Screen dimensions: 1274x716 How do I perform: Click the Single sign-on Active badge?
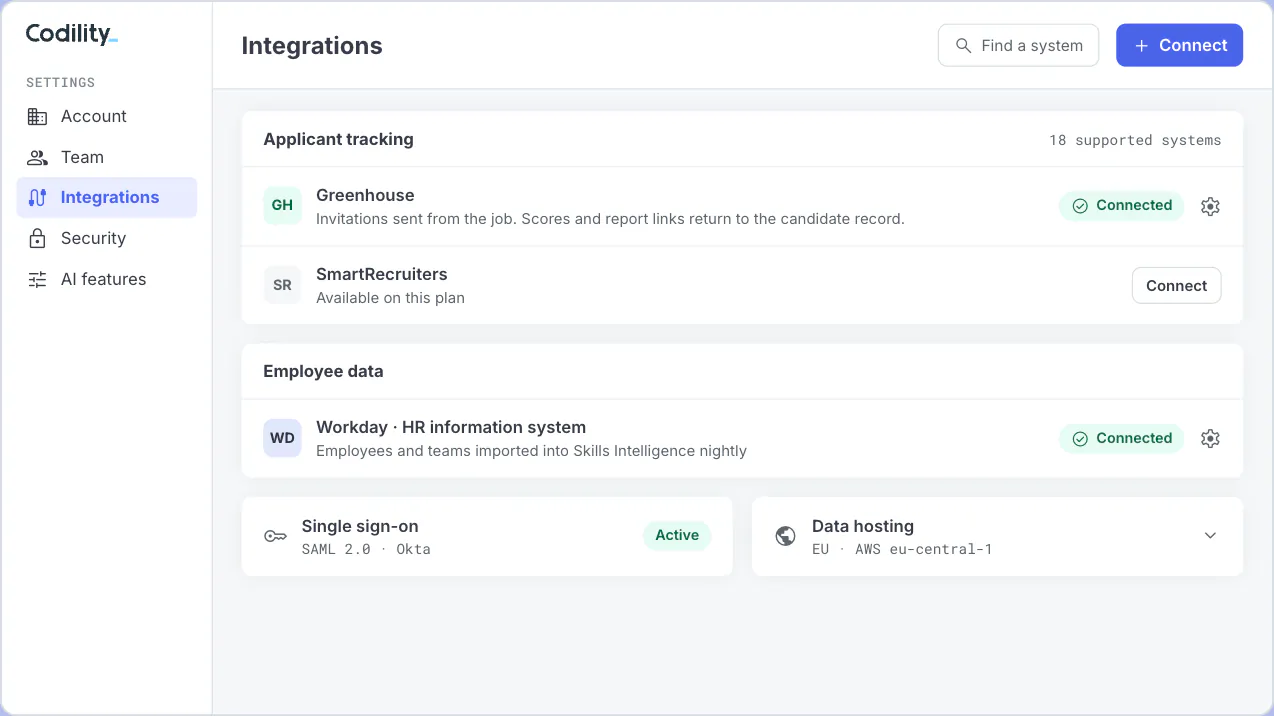[x=677, y=536]
